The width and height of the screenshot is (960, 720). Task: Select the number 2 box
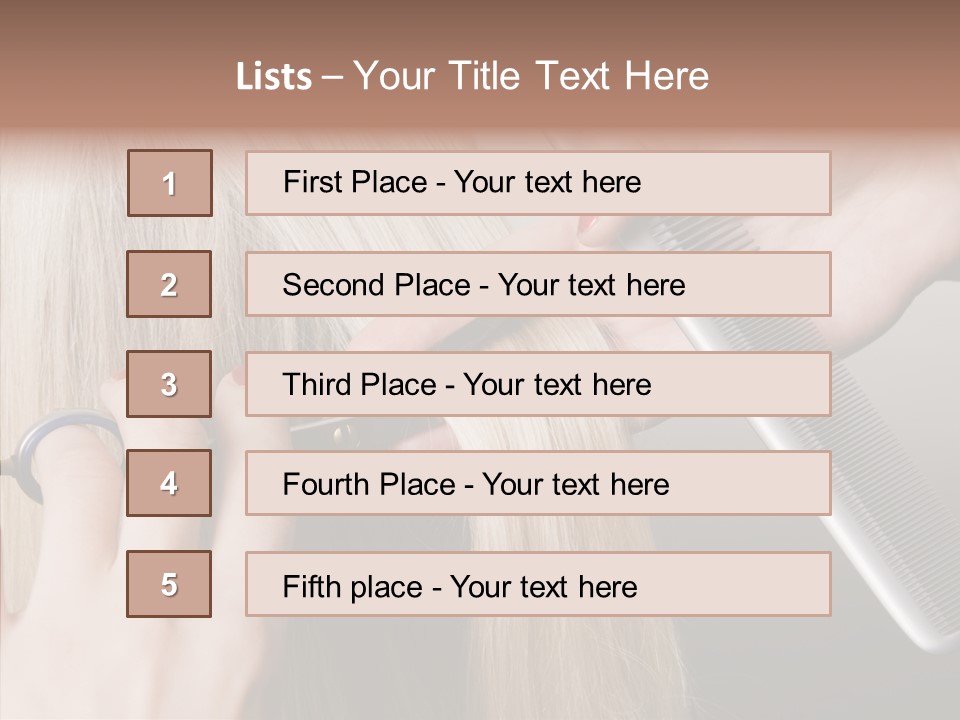[x=169, y=284]
